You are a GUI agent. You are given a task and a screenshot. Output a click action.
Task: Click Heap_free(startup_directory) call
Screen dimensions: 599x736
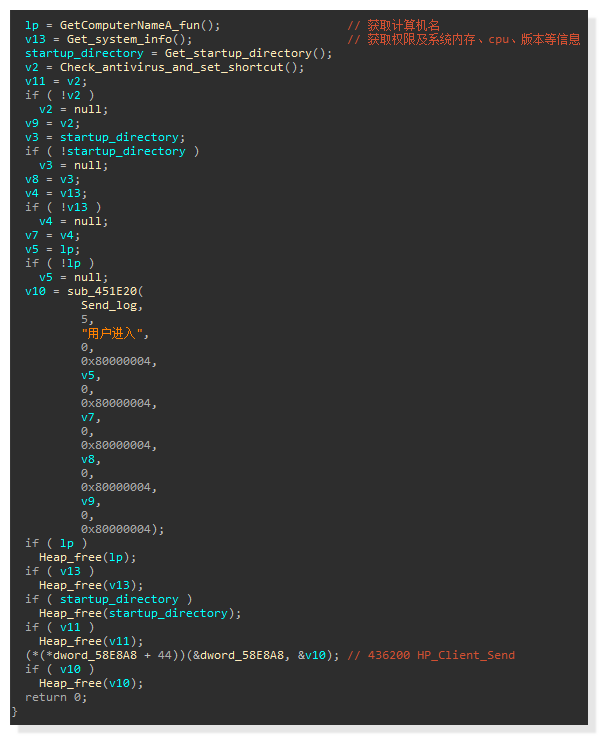tap(140, 613)
